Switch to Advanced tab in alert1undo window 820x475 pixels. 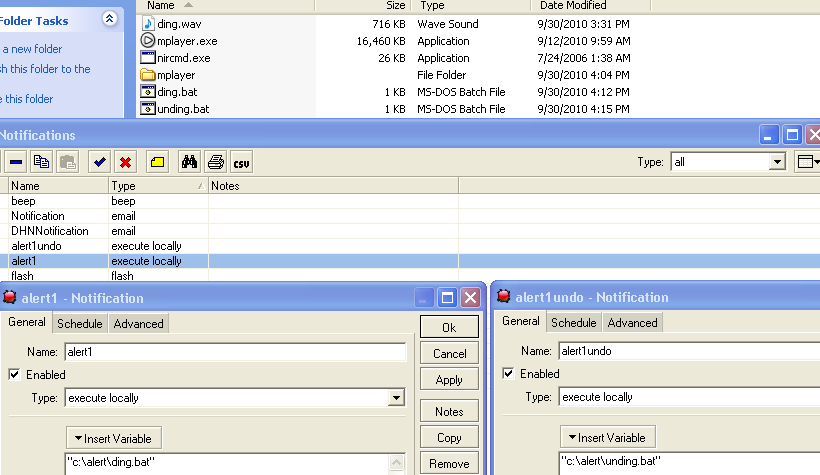pyautogui.click(x=632, y=323)
